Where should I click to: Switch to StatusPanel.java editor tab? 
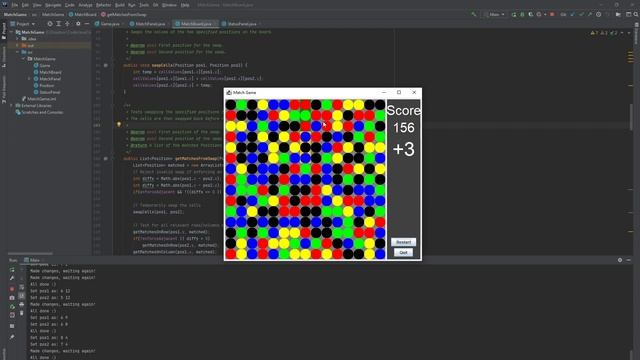242,24
